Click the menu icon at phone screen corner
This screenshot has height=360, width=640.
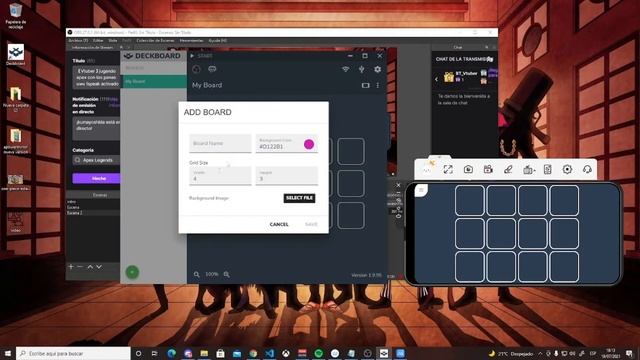(x=421, y=190)
